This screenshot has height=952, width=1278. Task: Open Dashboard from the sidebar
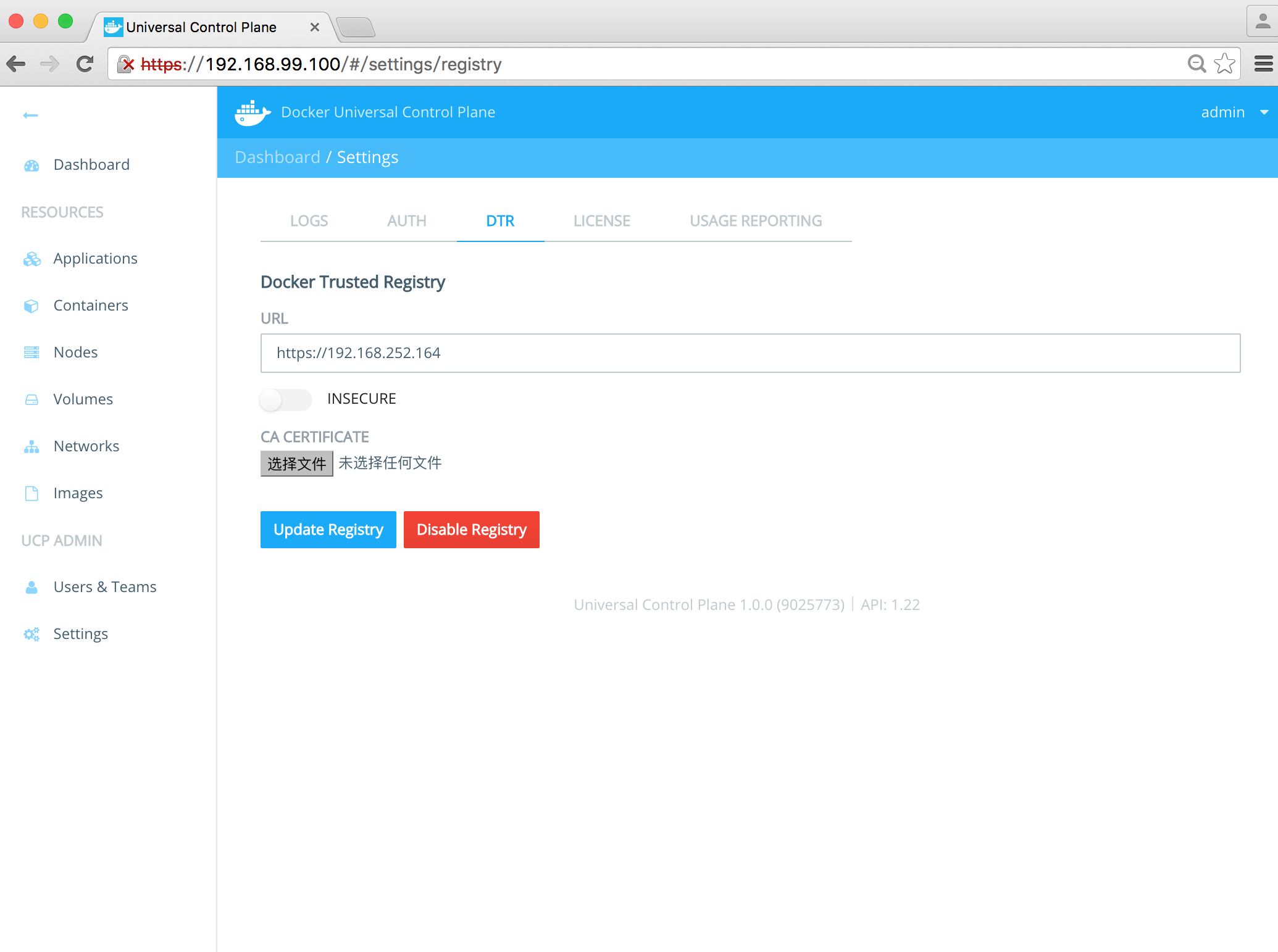(x=91, y=165)
